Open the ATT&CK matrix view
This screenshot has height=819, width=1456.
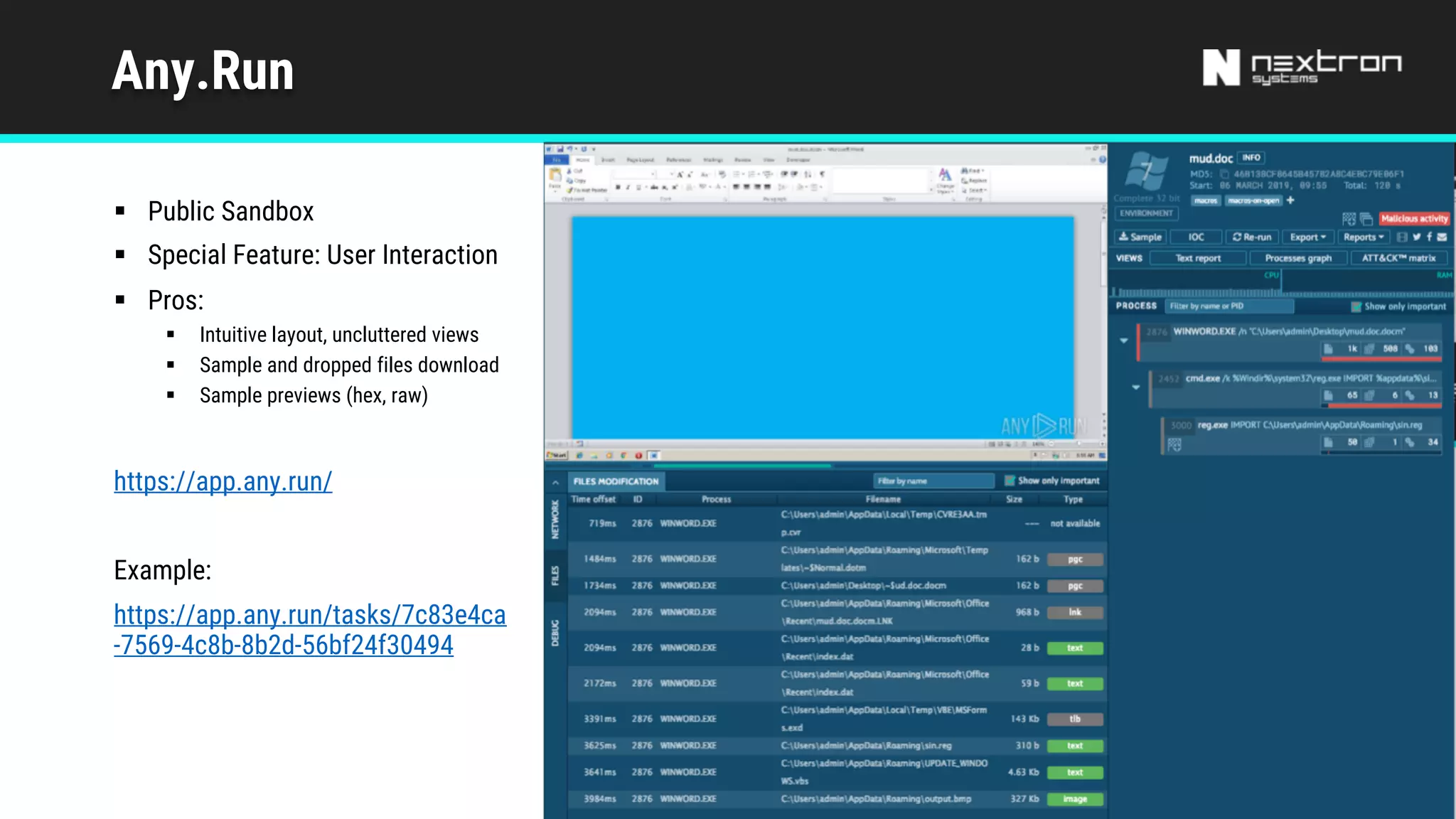1398,258
